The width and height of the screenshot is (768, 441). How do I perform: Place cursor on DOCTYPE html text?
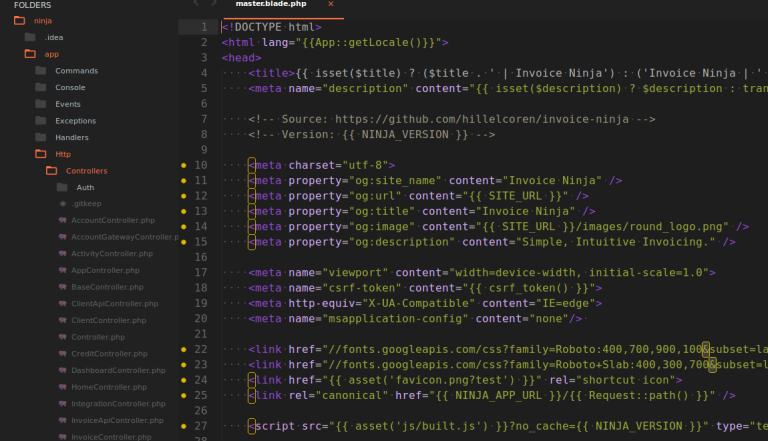(275, 27)
